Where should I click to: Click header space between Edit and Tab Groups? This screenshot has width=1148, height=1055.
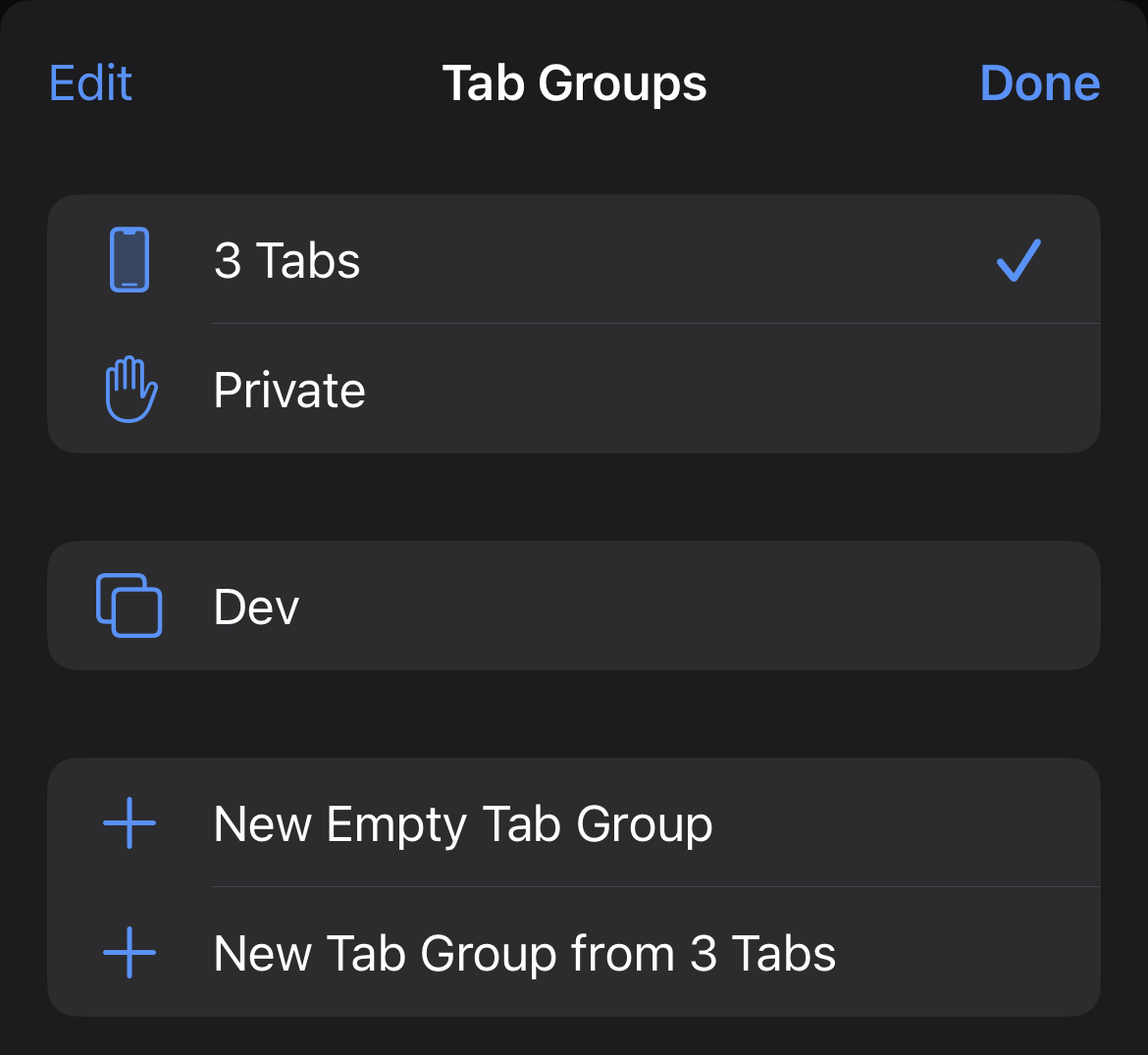pyautogui.click(x=285, y=83)
